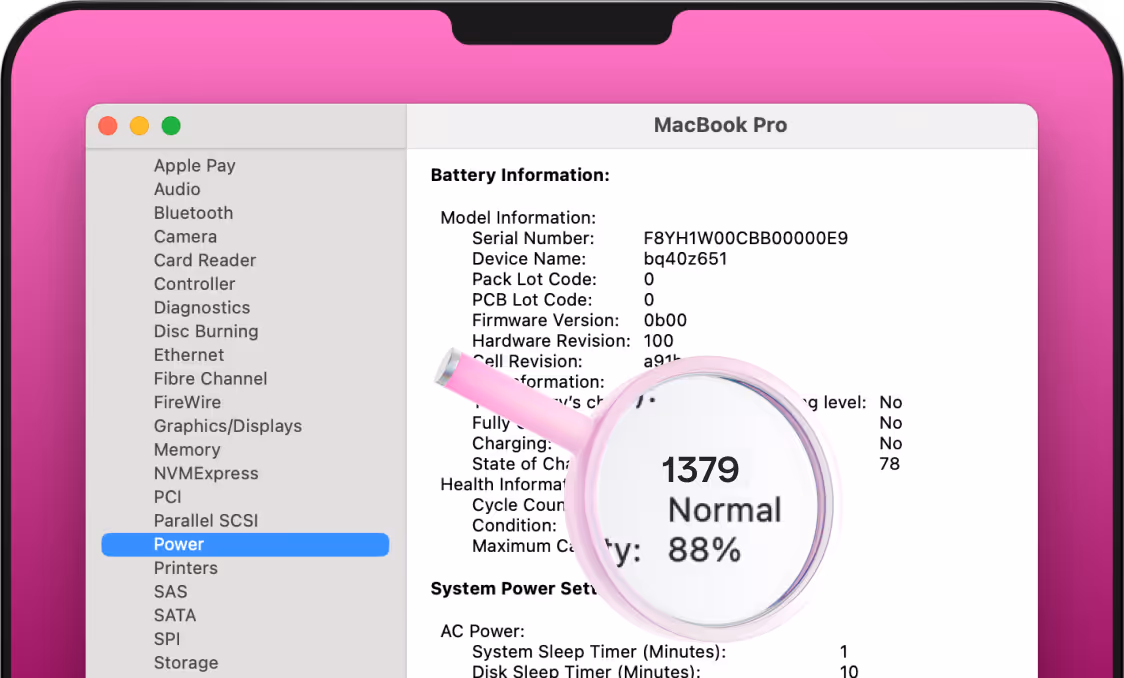Viewport: 1124px width, 678px height.
Task: Open the Printers section
Action: point(185,567)
